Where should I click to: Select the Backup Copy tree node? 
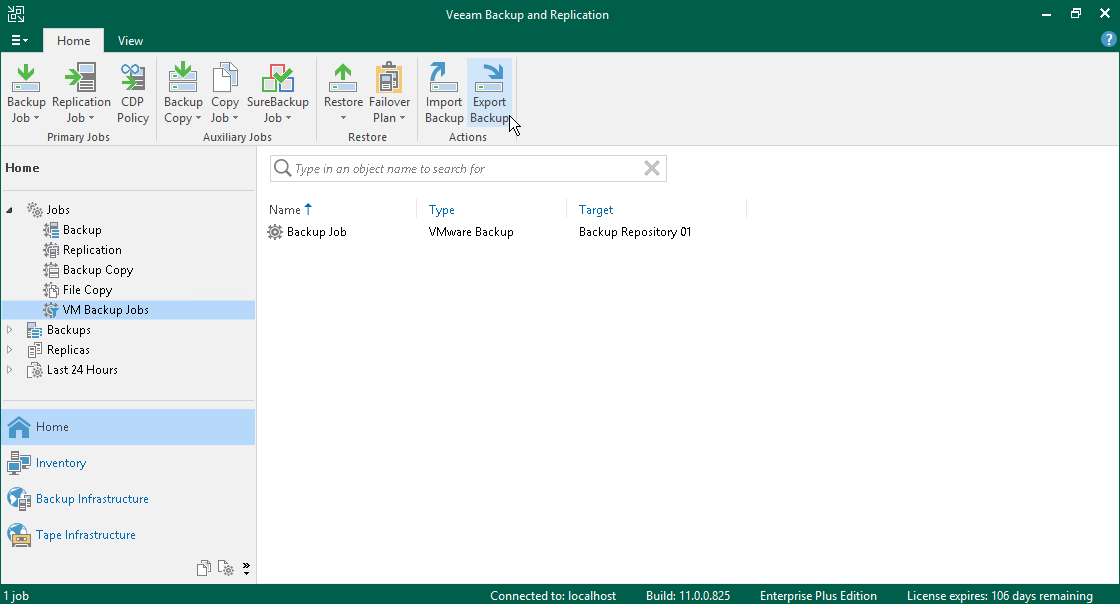(x=98, y=270)
